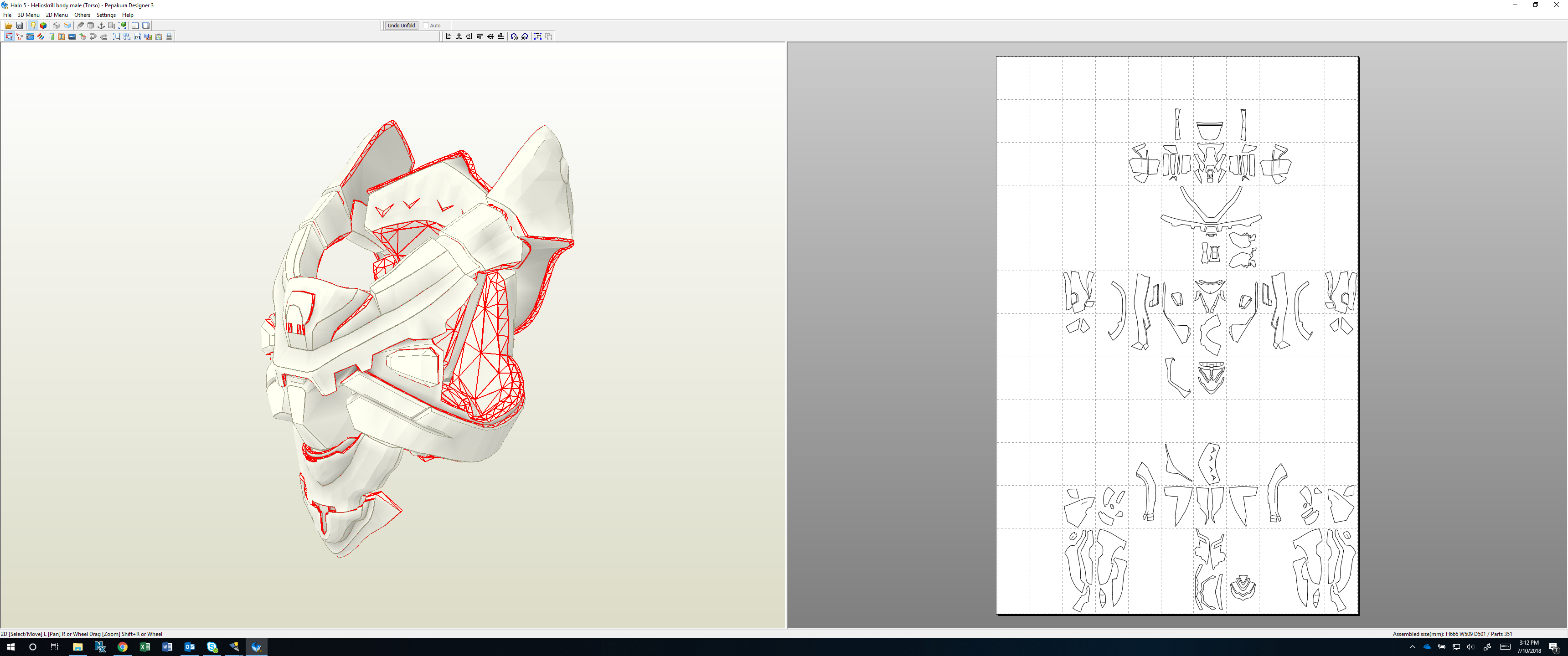Show split 3D and 2D window layout
Viewport: 1568px width, 656px height.
(x=135, y=26)
